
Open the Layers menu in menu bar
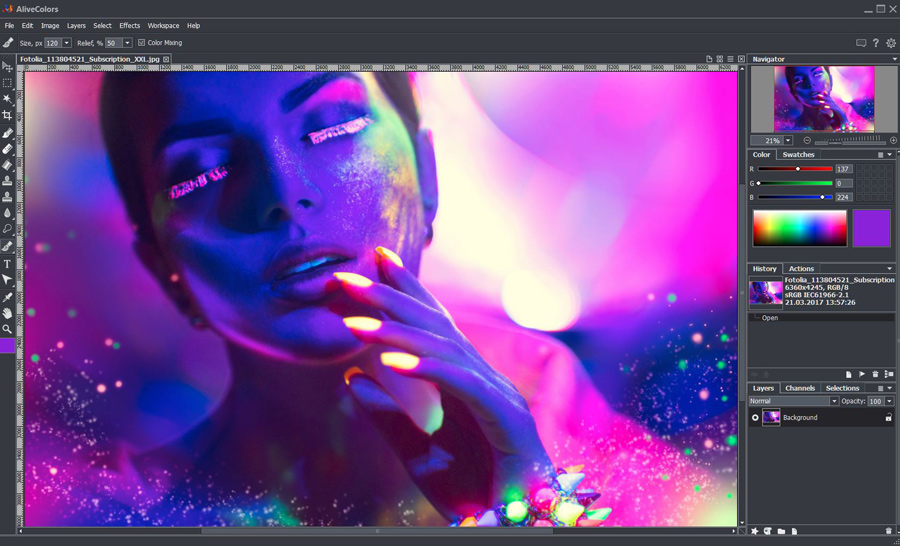[x=76, y=26]
